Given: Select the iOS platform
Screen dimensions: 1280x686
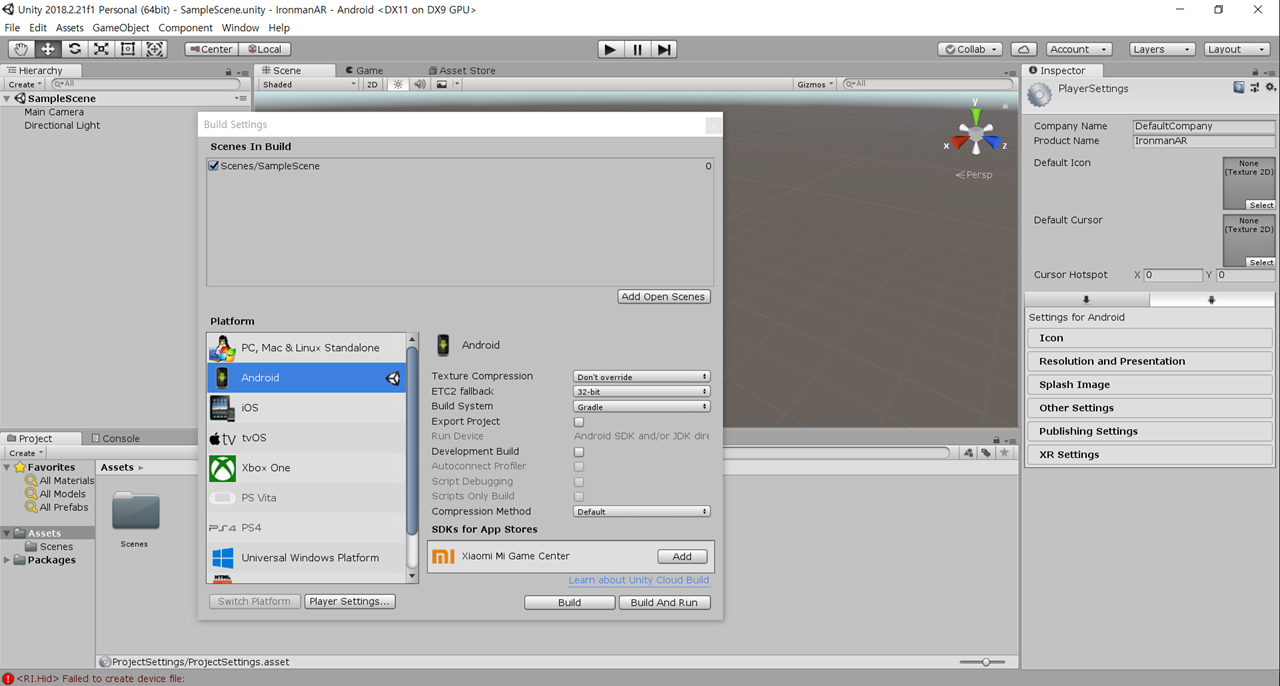Looking at the screenshot, I should click(306, 408).
